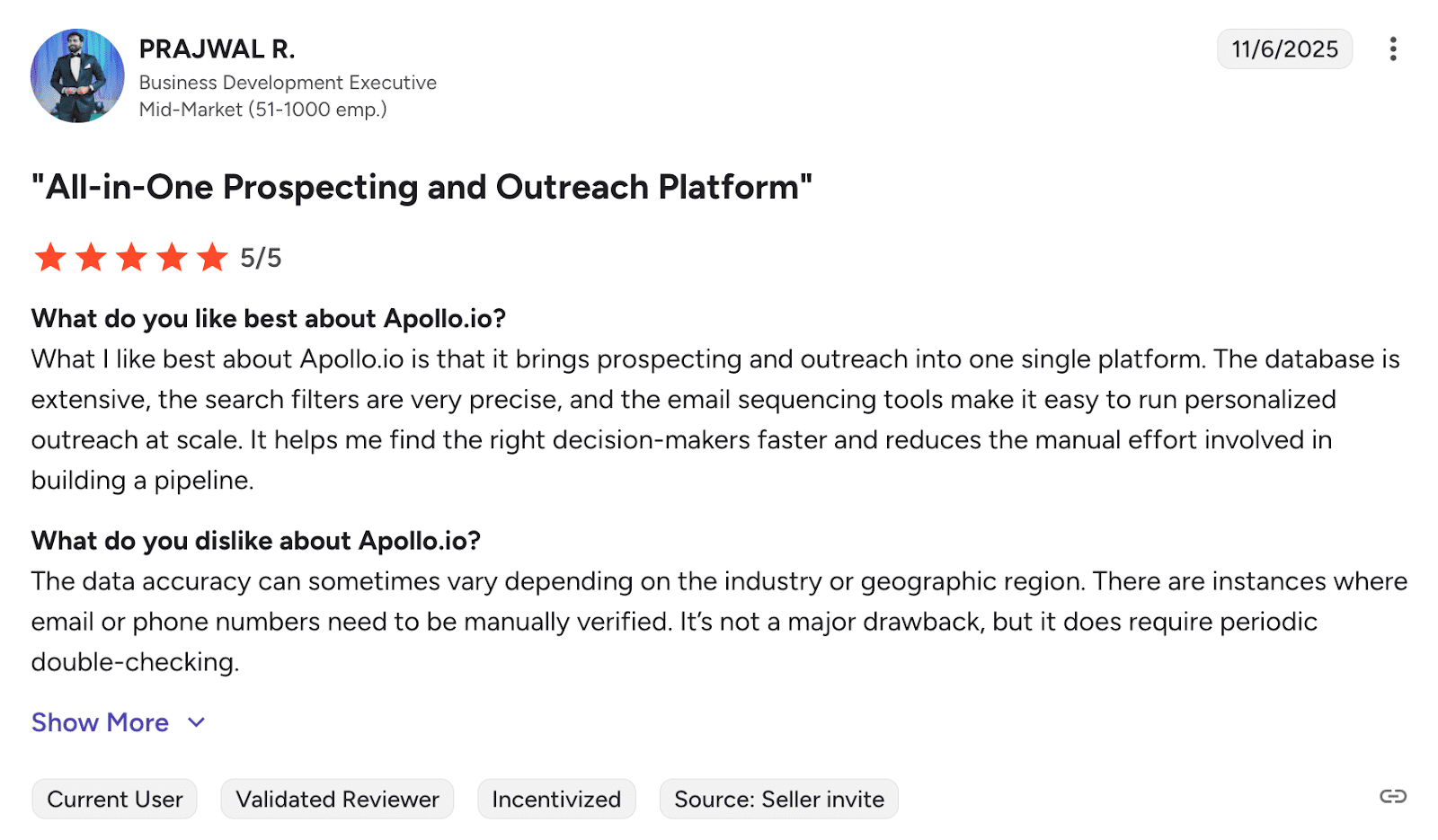Image resolution: width=1438 pixels, height=840 pixels.
Task: Click the second rating star
Action: 91,258
